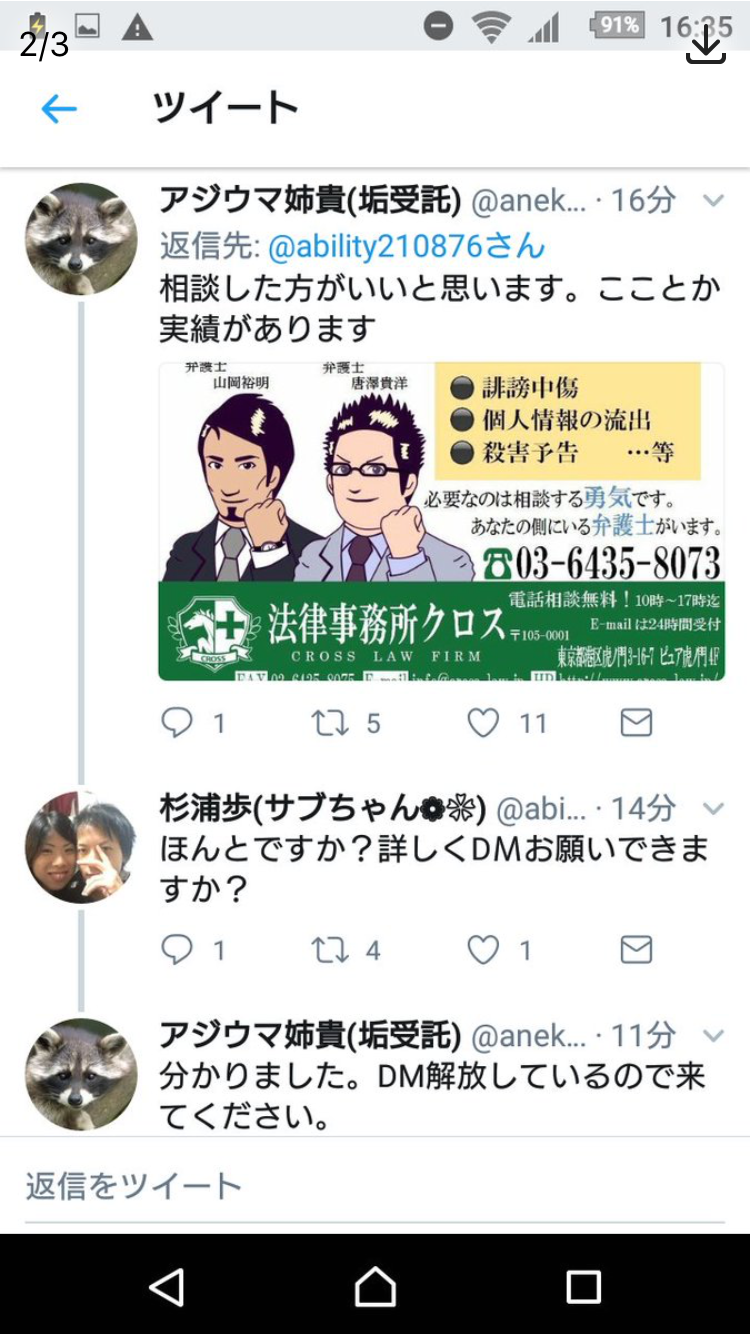
Task: Expand options chevron on 11分 tweet
Action: pos(713,1035)
